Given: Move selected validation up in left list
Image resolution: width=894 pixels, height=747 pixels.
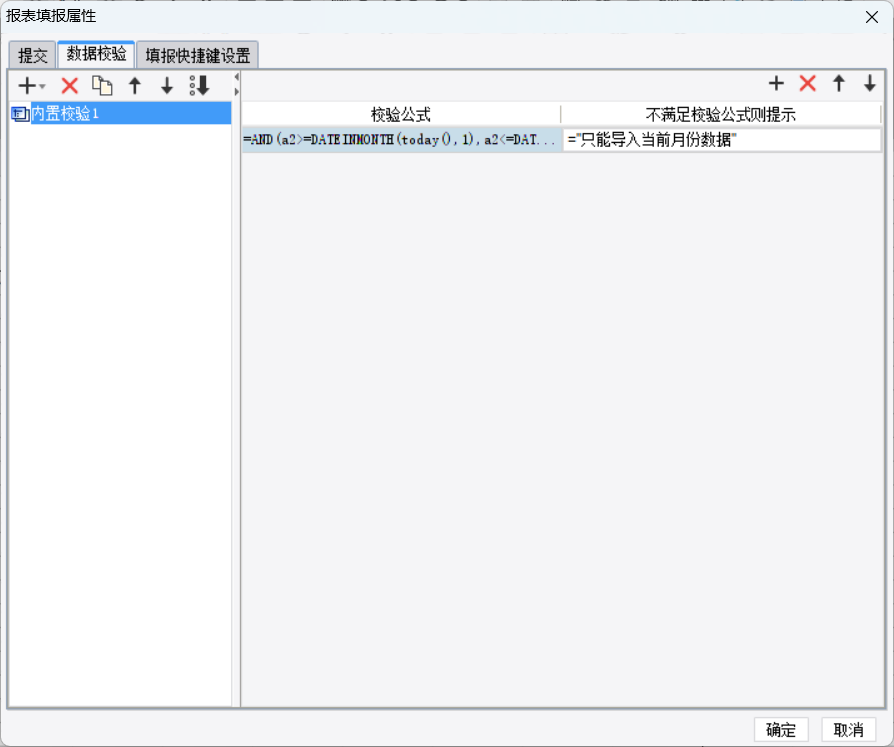Looking at the screenshot, I should [x=135, y=86].
